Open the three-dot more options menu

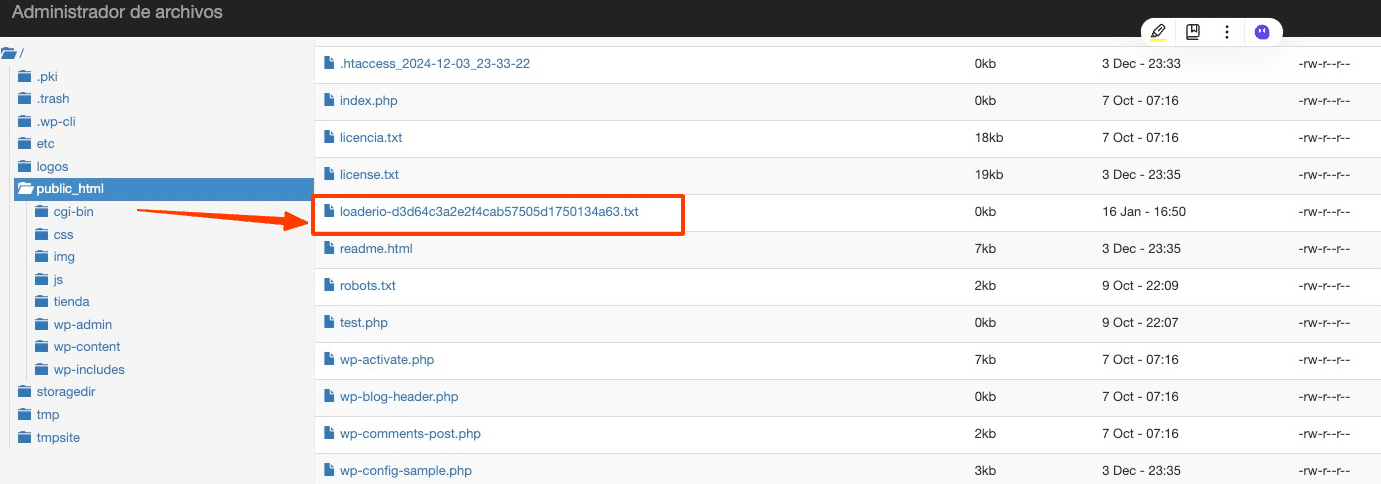point(1227,32)
